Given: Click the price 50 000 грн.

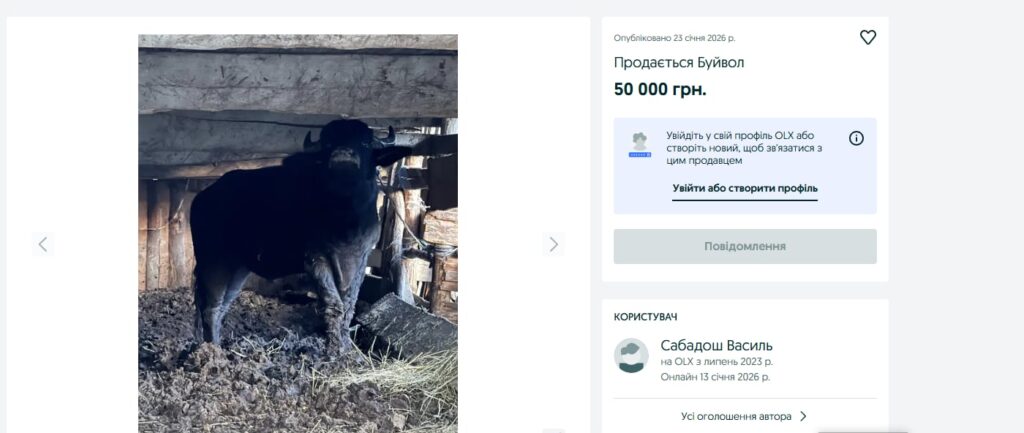Looking at the screenshot, I should (660, 89).
